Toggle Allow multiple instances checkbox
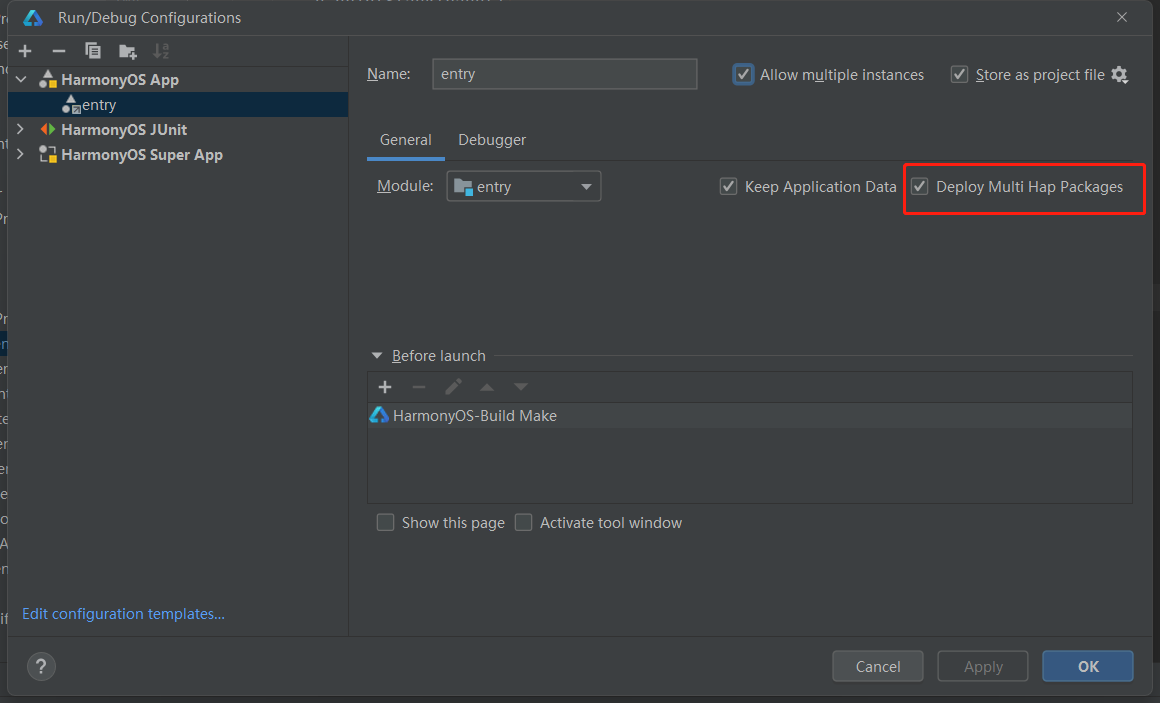 (743, 75)
